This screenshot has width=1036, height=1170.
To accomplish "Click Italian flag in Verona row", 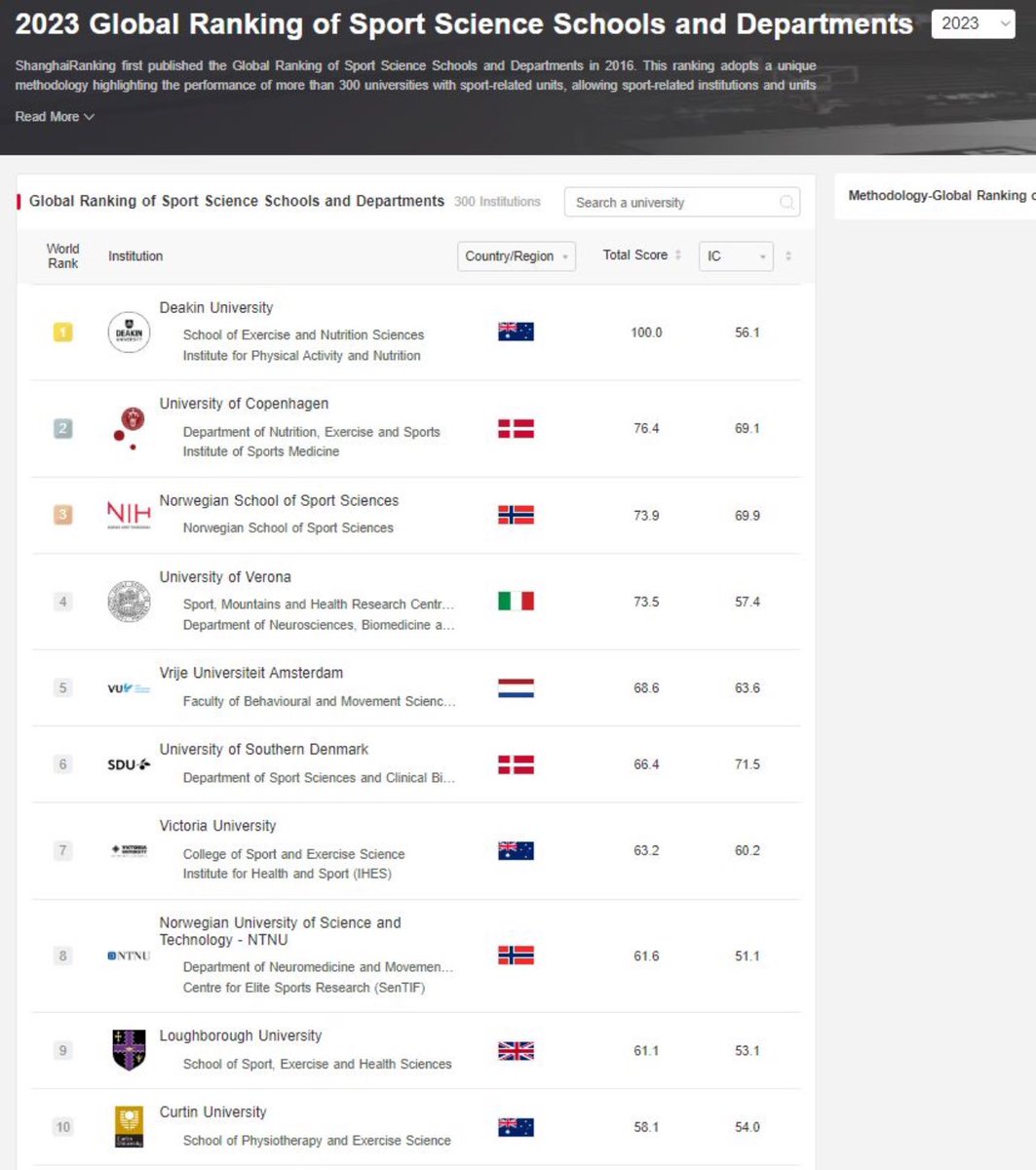I will (517, 602).
